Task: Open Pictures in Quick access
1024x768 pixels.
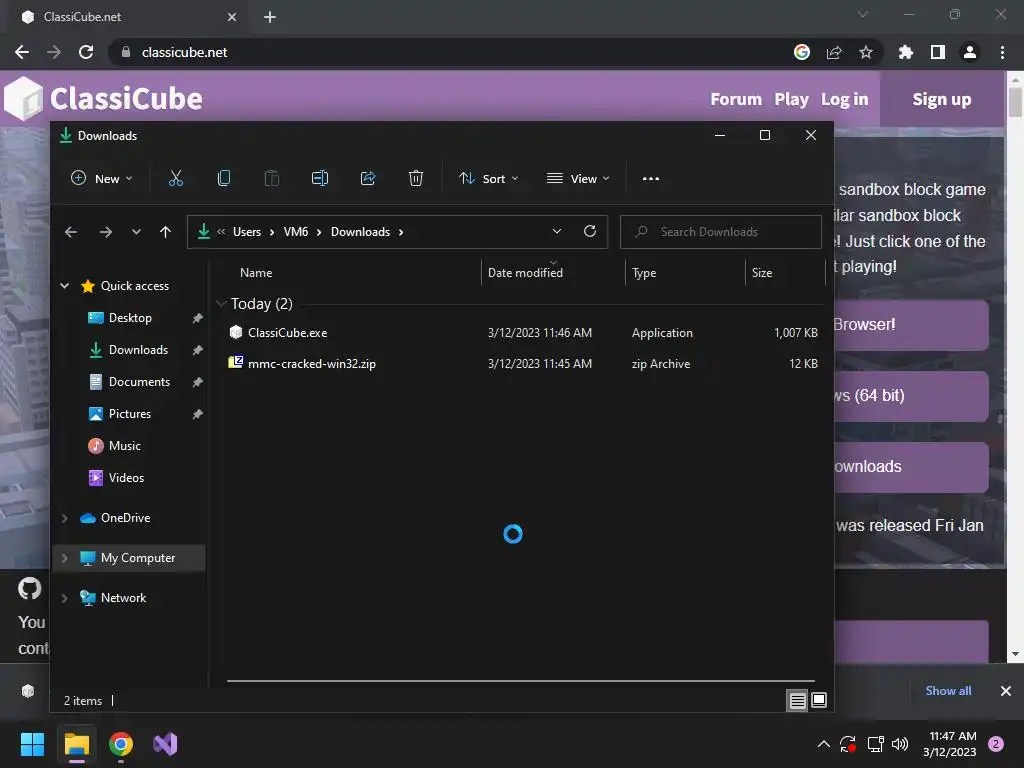Action: (x=129, y=414)
